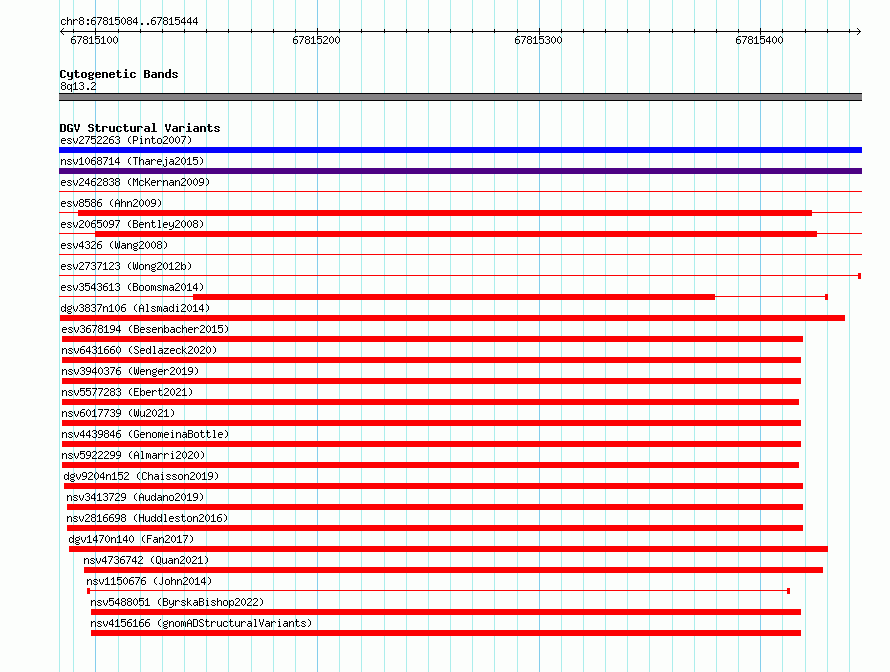The image size is (890, 672).
Task: Click the Cytogenetic Bands track title
Action: coord(119,74)
